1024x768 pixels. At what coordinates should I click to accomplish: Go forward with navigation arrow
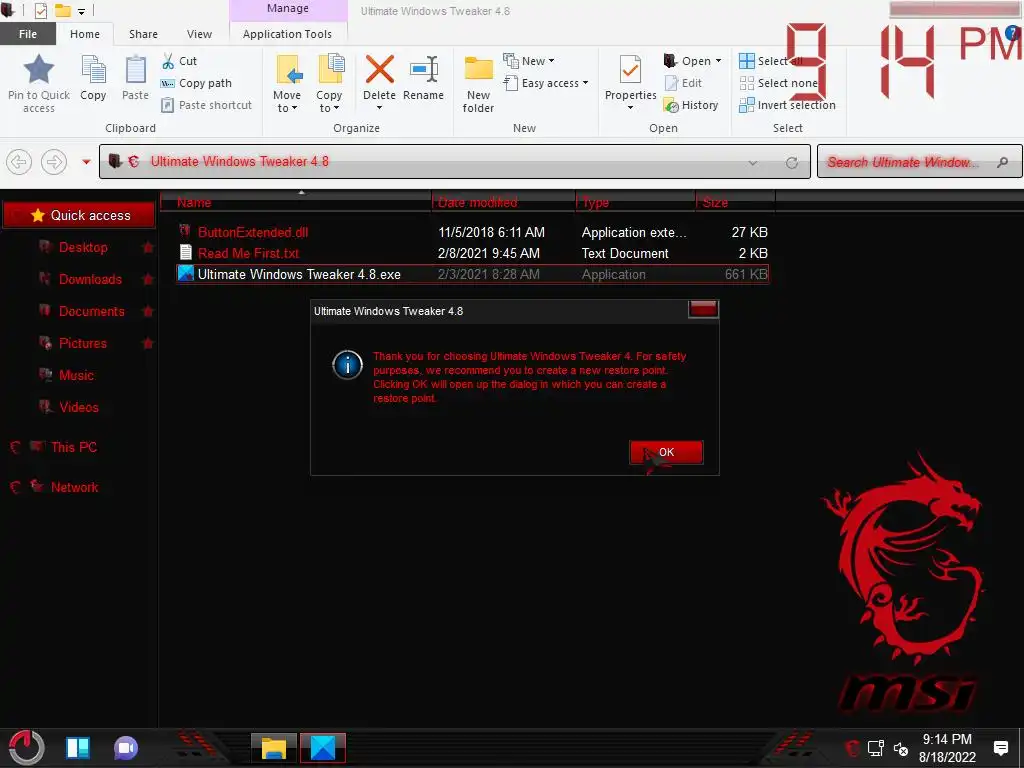pos(54,161)
